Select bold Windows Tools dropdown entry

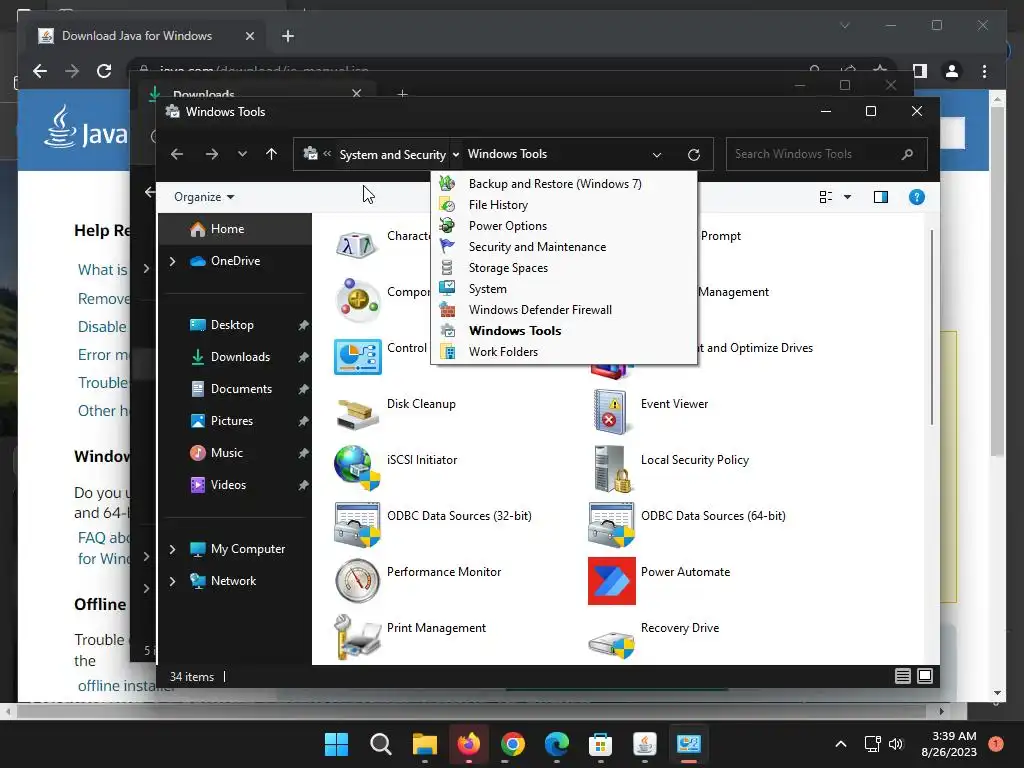point(564,330)
